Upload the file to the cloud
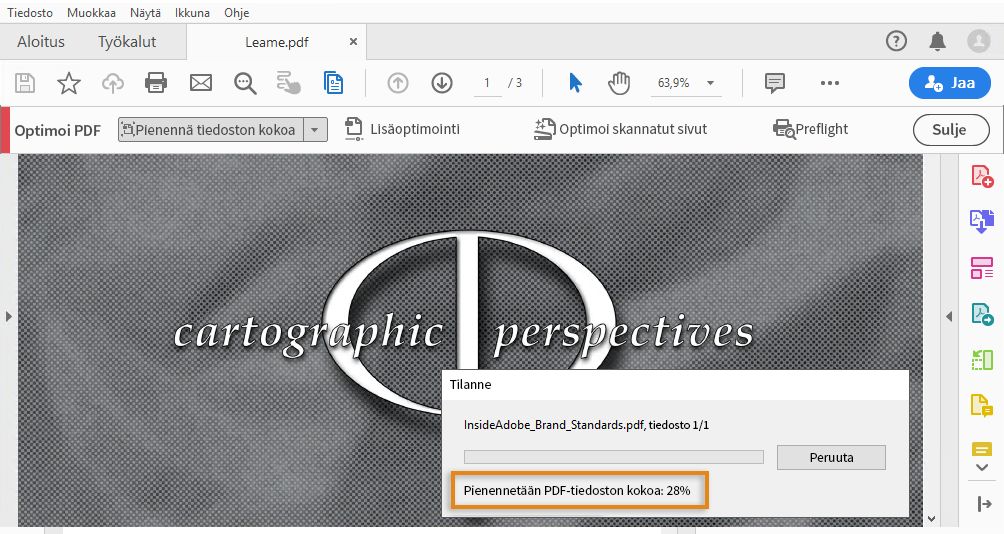Viewport: 1004px width, 534px height. (113, 83)
